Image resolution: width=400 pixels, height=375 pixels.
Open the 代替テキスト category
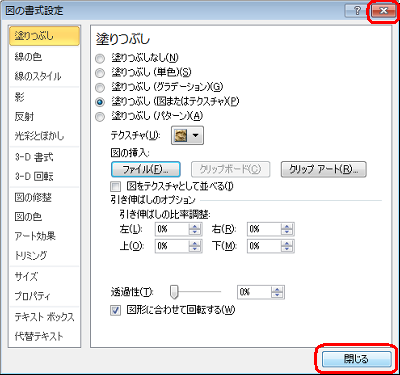click(44, 336)
